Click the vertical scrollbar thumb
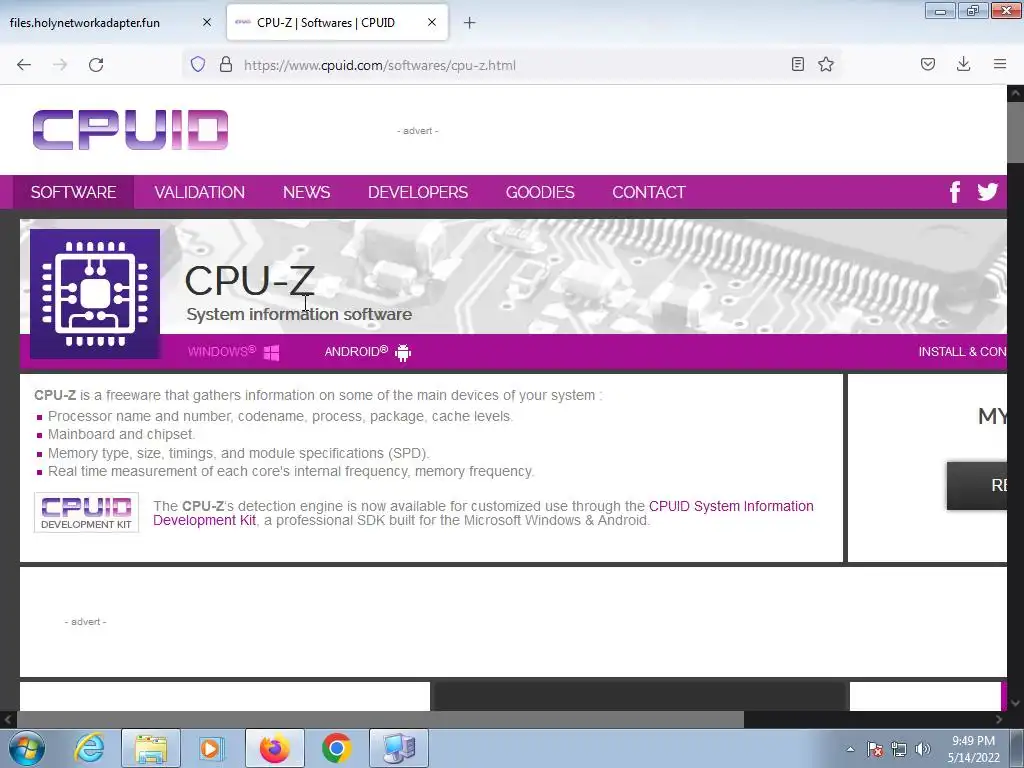1024x768 pixels. 1015,131
